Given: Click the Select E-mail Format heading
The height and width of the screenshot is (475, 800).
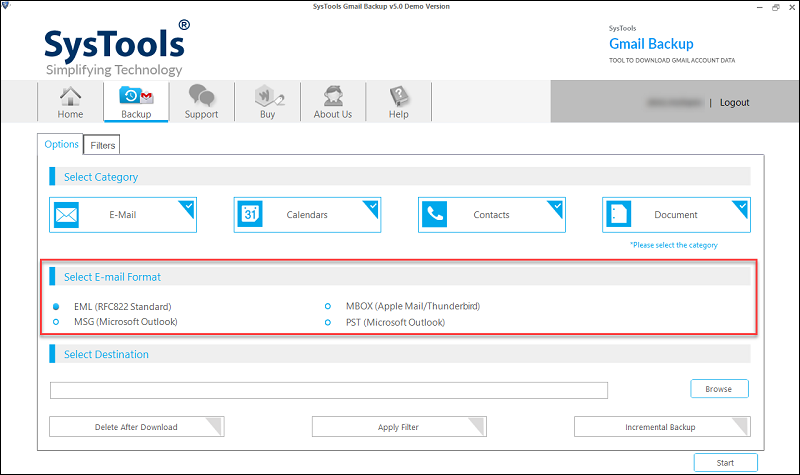Looking at the screenshot, I should coord(112,277).
